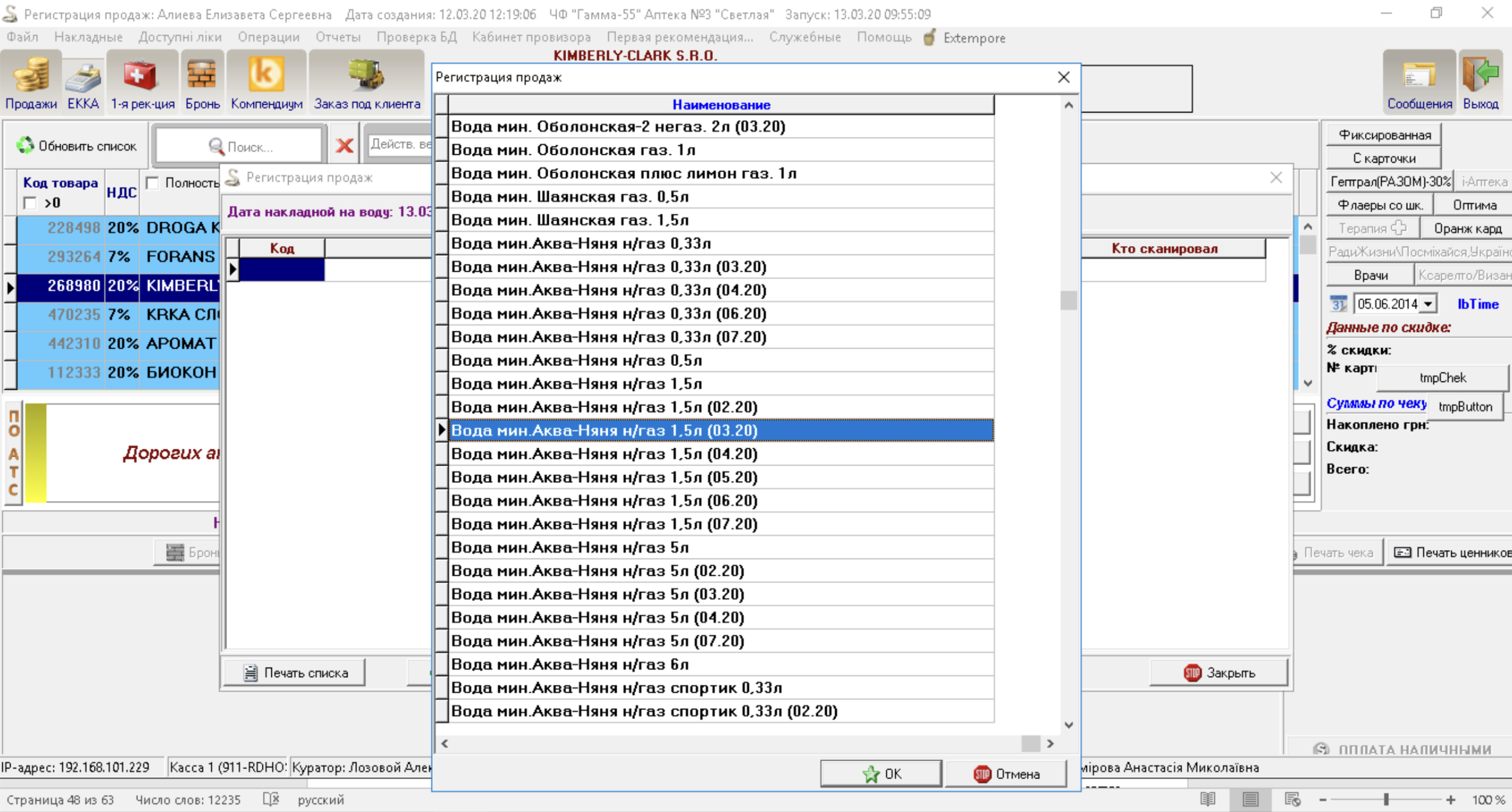The height and width of the screenshot is (812, 1512).
Task: Toggle the Полностью checkbox
Action: 153,183
